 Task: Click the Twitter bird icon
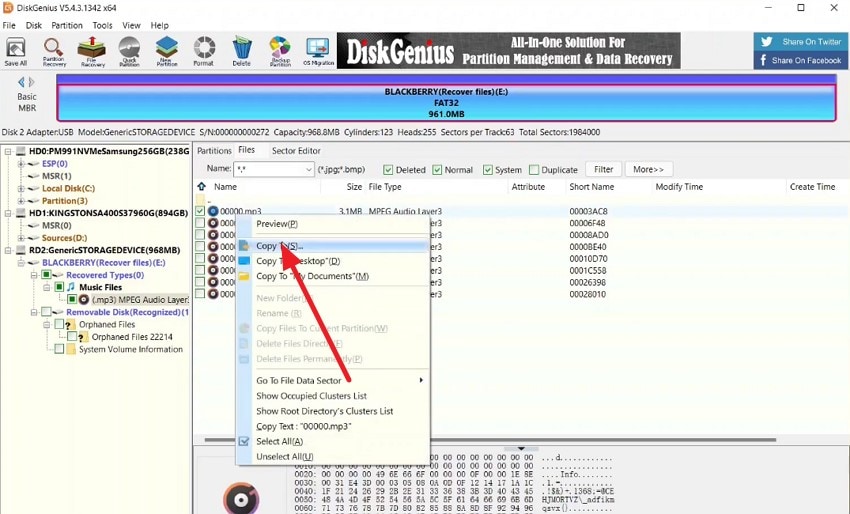tap(767, 42)
